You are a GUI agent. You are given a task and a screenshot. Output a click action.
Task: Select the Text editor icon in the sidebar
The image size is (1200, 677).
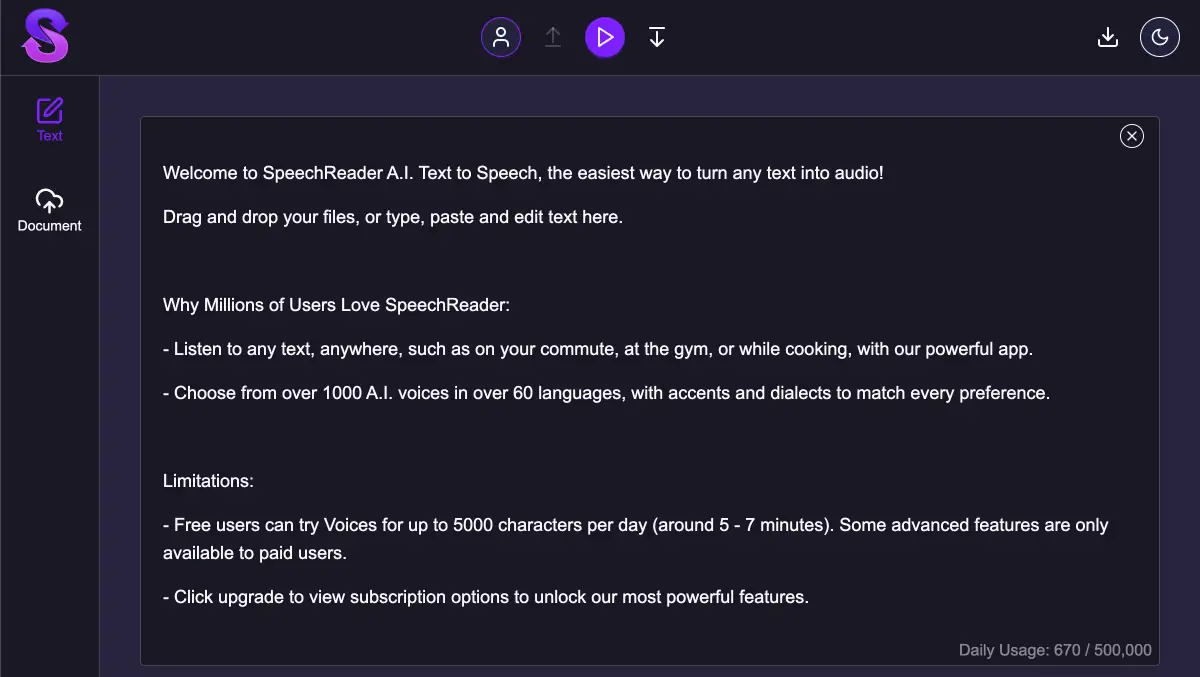[x=48, y=110]
